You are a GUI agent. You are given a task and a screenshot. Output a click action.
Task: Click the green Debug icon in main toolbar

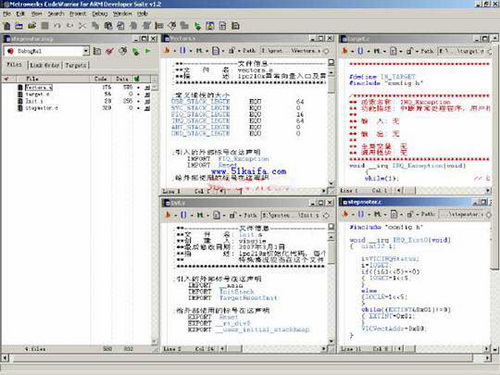click(x=198, y=26)
